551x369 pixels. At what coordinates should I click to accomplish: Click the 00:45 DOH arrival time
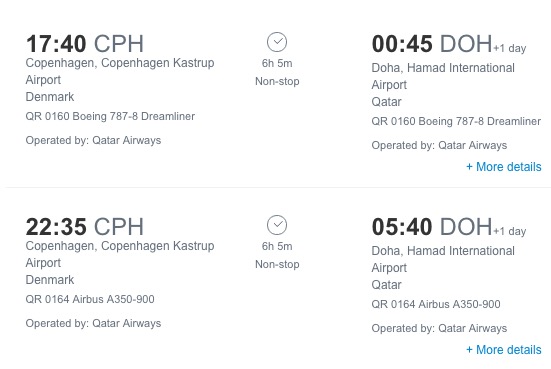(432, 44)
